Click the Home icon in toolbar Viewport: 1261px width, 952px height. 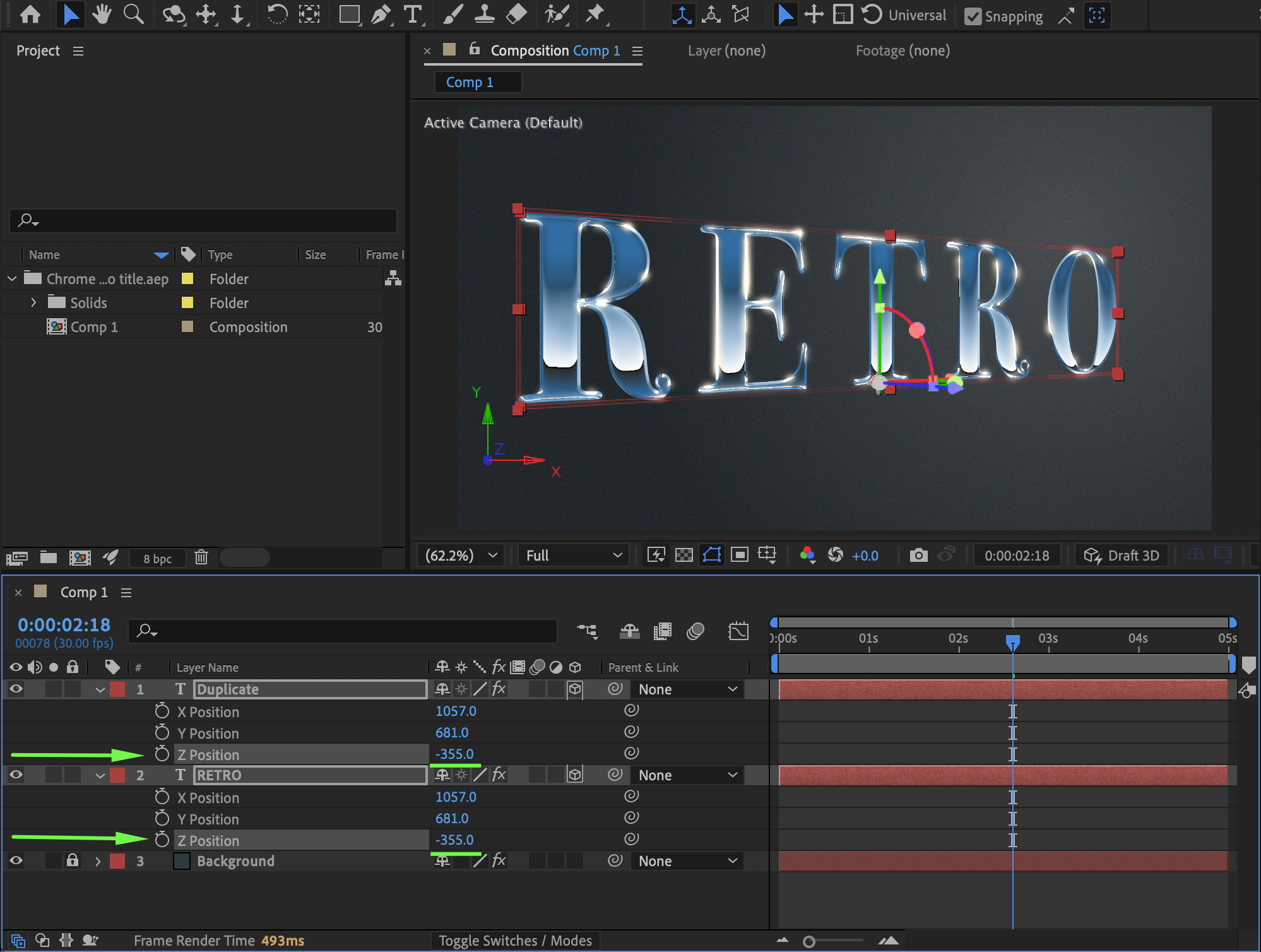(30, 14)
